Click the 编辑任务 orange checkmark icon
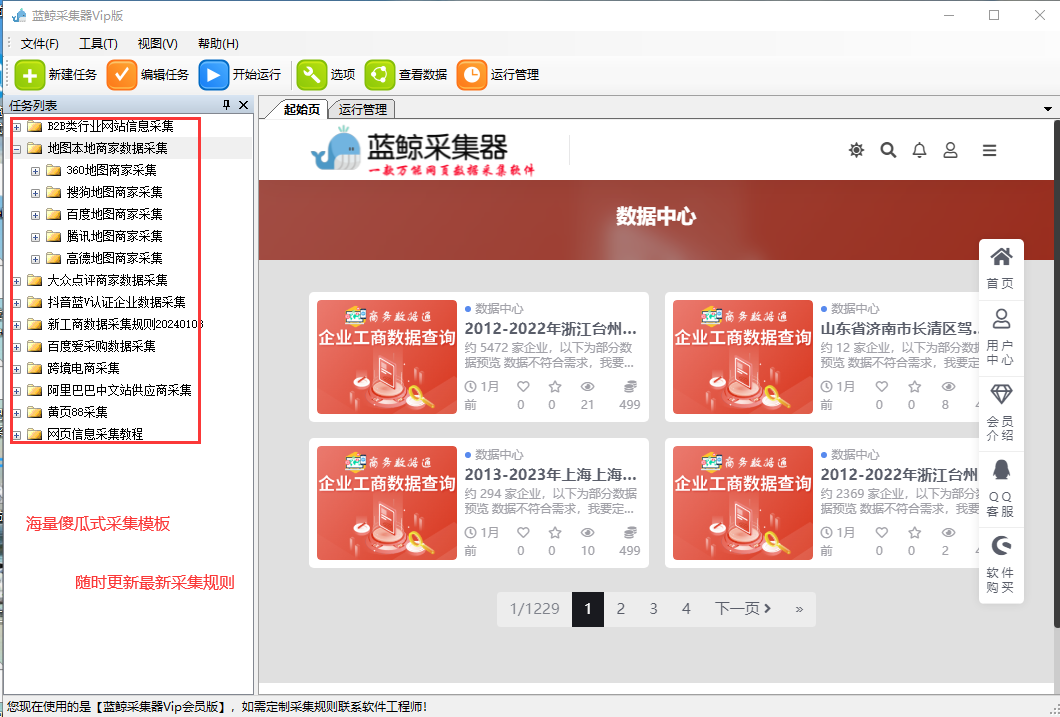Viewport: 1060px width, 717px height. coord(122,74)
